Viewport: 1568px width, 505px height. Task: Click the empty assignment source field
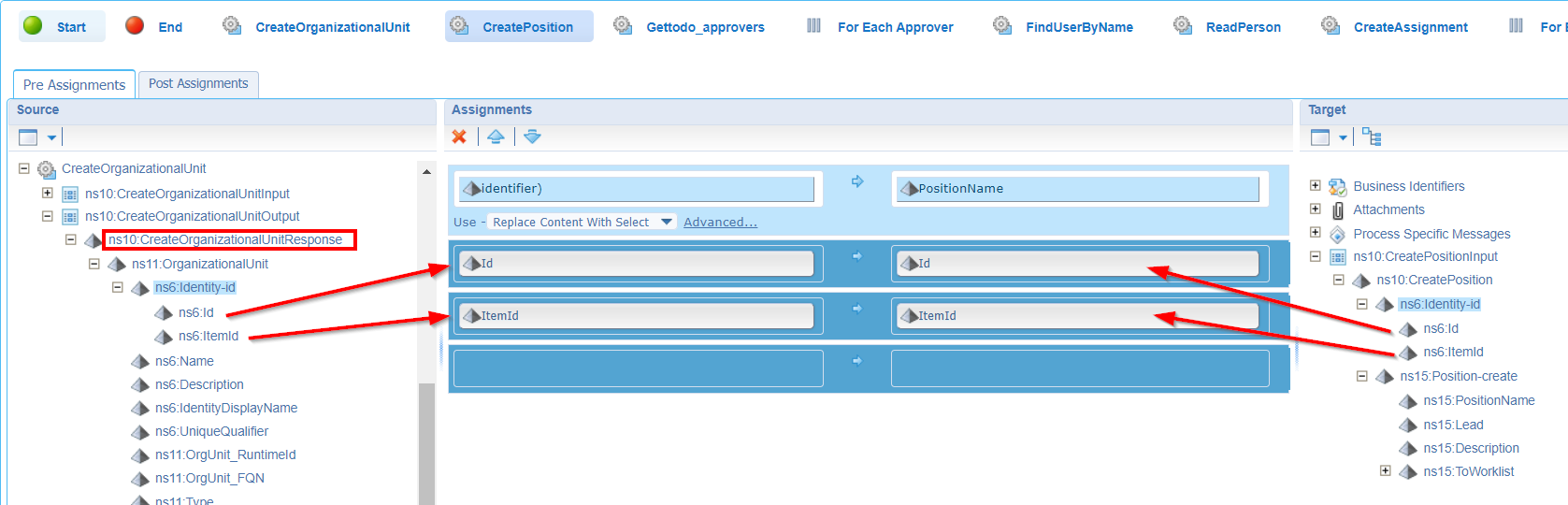[638, 368]
